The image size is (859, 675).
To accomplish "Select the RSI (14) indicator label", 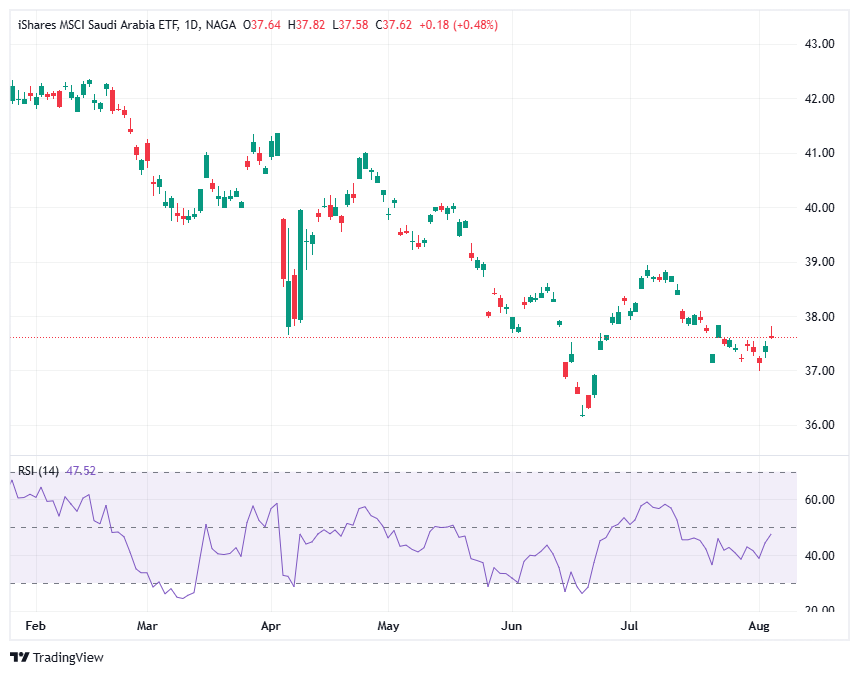I will (x=38, y=470).
